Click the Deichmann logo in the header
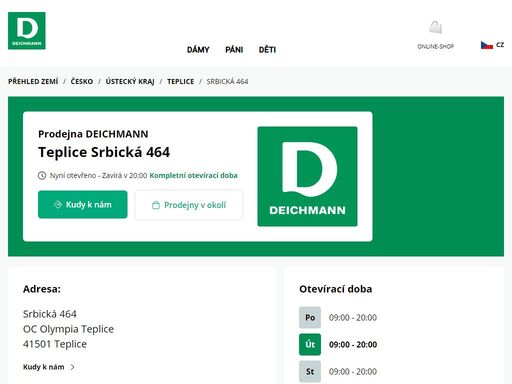The height and width of the screenshot is (384, 512). [x=27, y=31]
